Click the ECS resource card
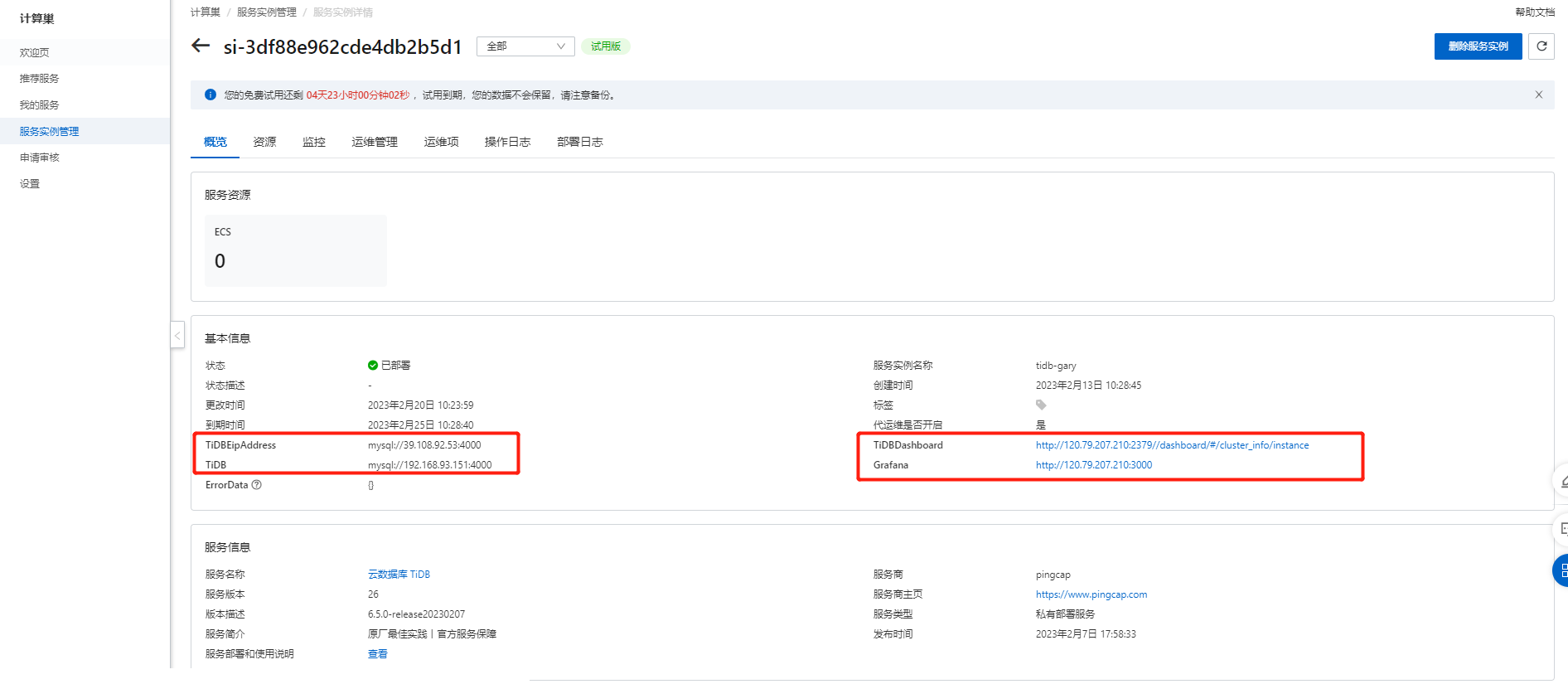The height and width of the screenshot is (684, 1568). tap(296, 250)
